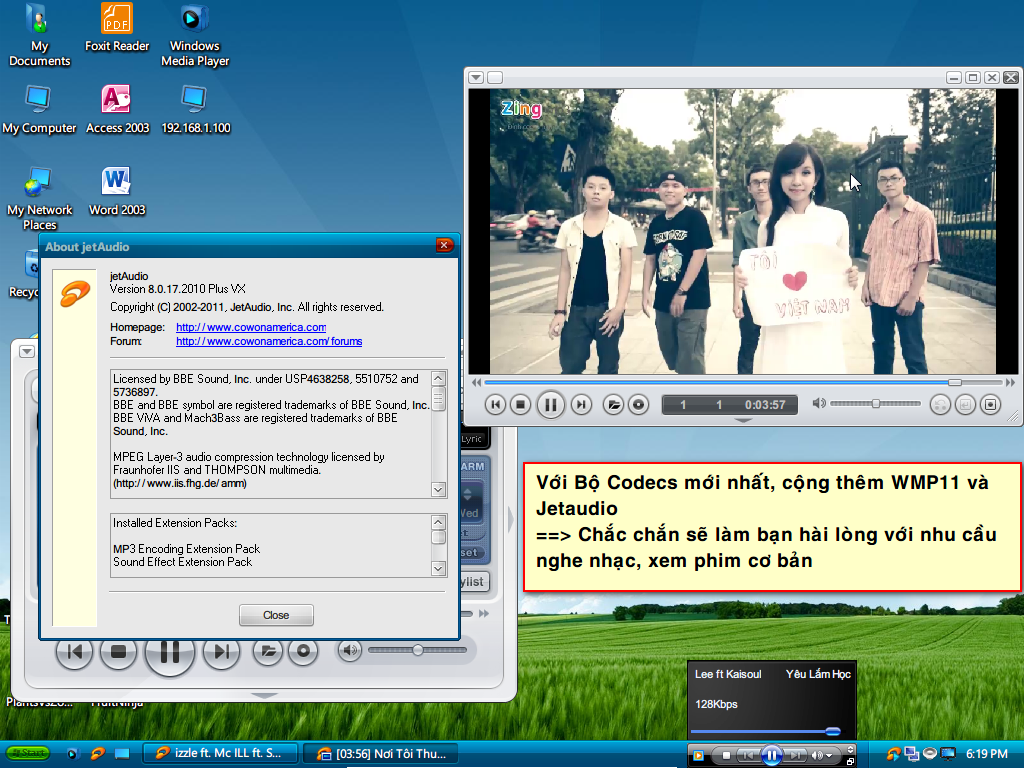The height and width of the screenshot is (768, 1024).
Task: Skip to previous track in video window
Action: pos(496,405)
